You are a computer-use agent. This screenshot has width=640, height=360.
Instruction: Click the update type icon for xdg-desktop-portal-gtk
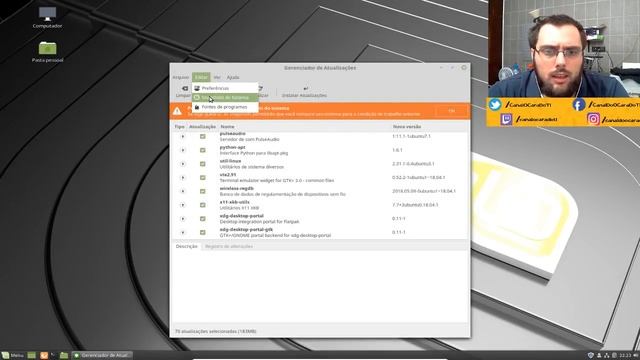(182, 232)
